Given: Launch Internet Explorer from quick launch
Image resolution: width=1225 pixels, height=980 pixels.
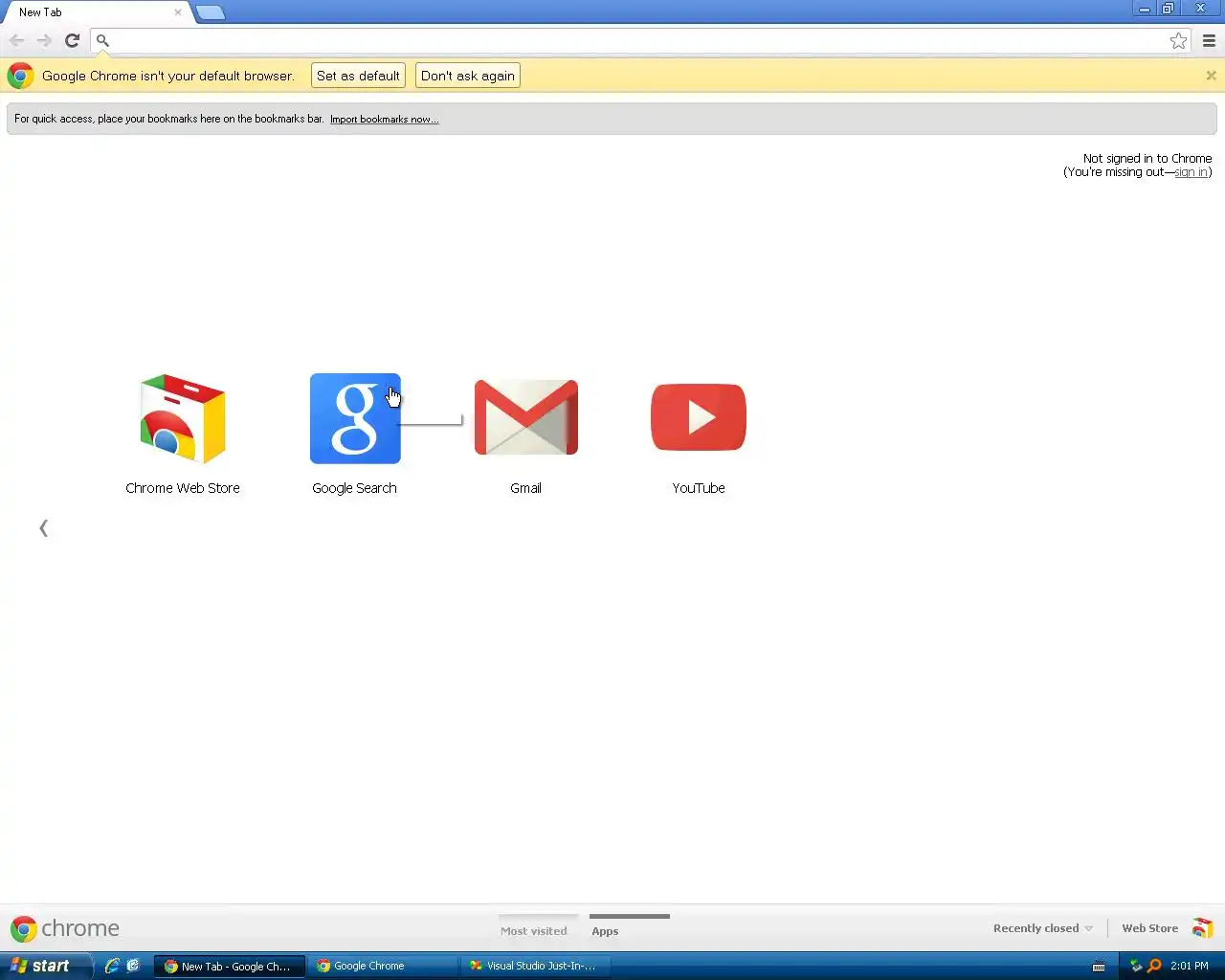Looking at the screenshot, I should [112, 966].
